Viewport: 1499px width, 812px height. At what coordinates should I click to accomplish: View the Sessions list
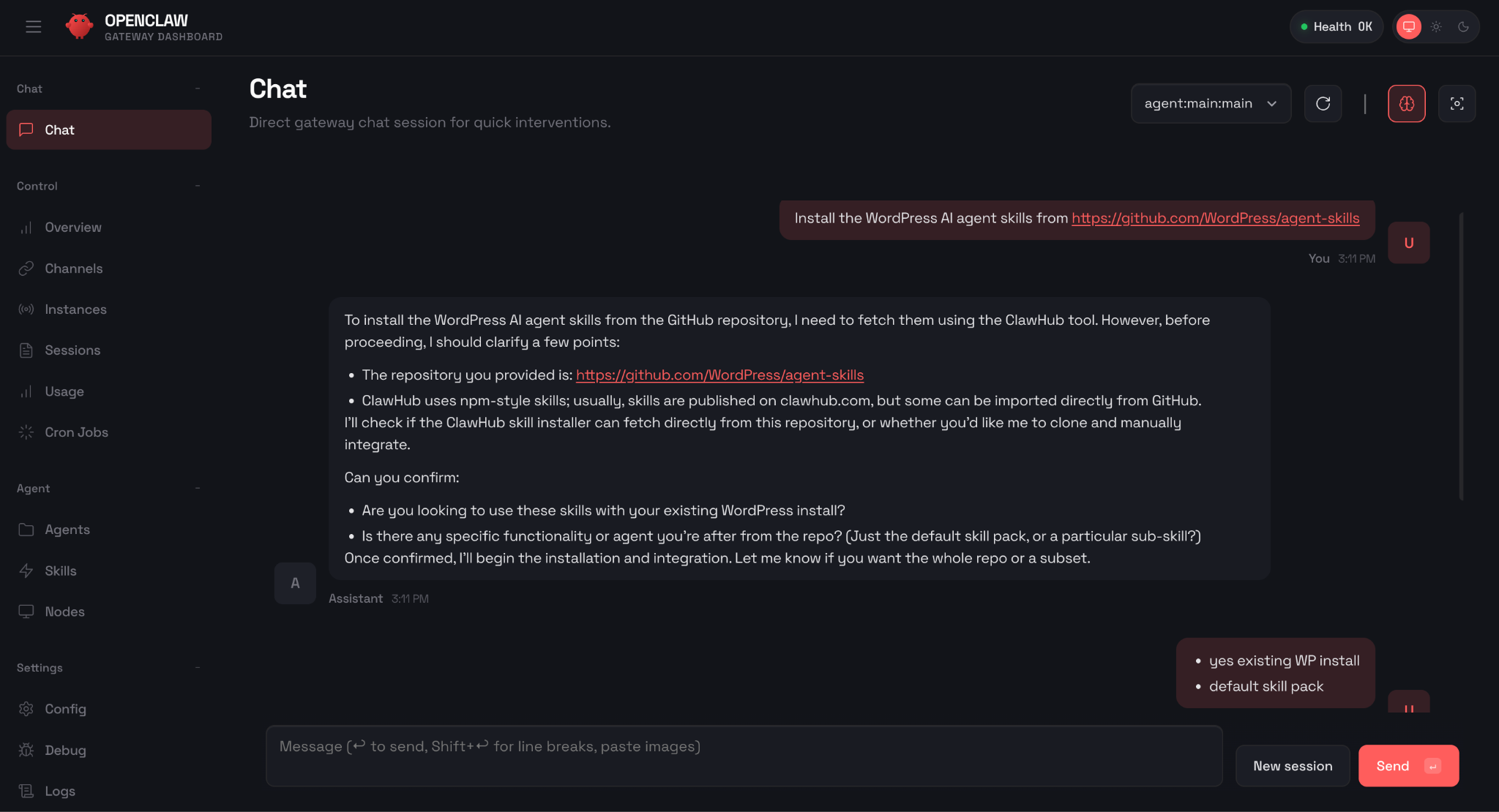pos(73,350)
